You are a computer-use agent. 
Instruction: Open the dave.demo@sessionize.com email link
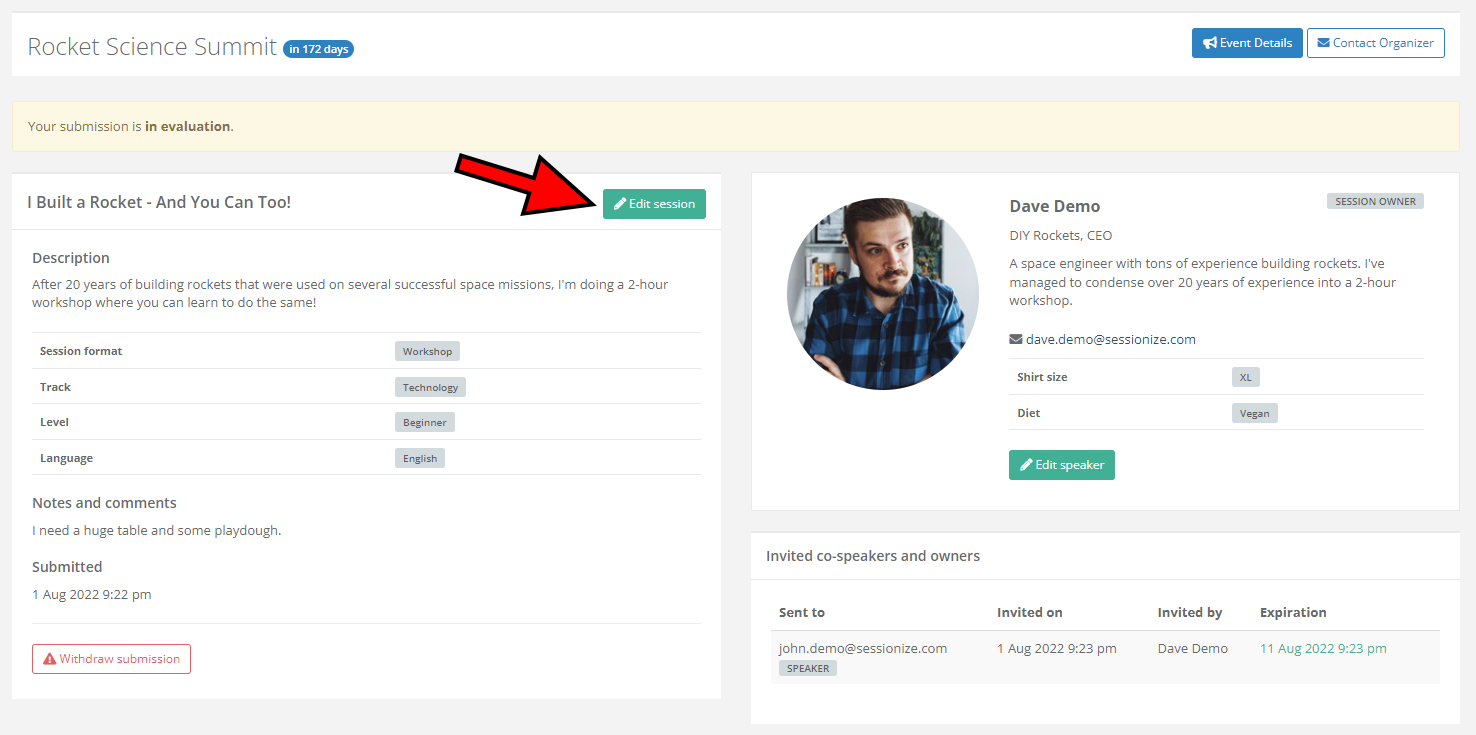click(1110, 340)
